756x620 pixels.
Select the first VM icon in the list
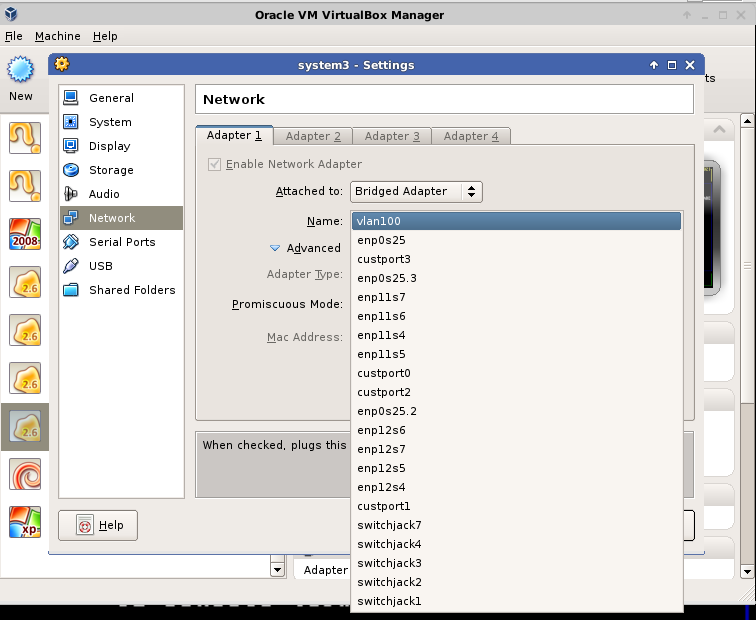pyautogui.click(x=25, y=138)
